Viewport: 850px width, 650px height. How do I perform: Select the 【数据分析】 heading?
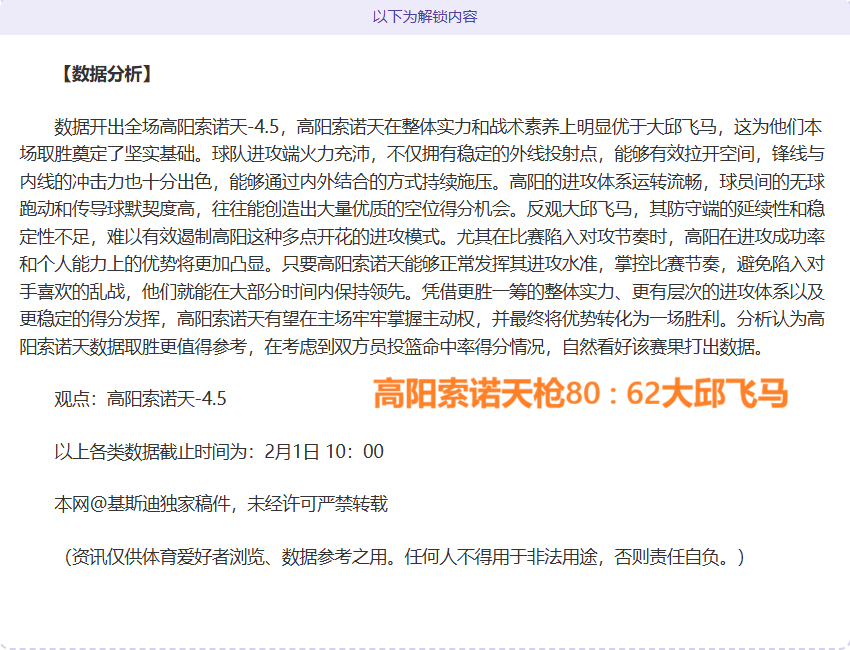tap(102, 71)
